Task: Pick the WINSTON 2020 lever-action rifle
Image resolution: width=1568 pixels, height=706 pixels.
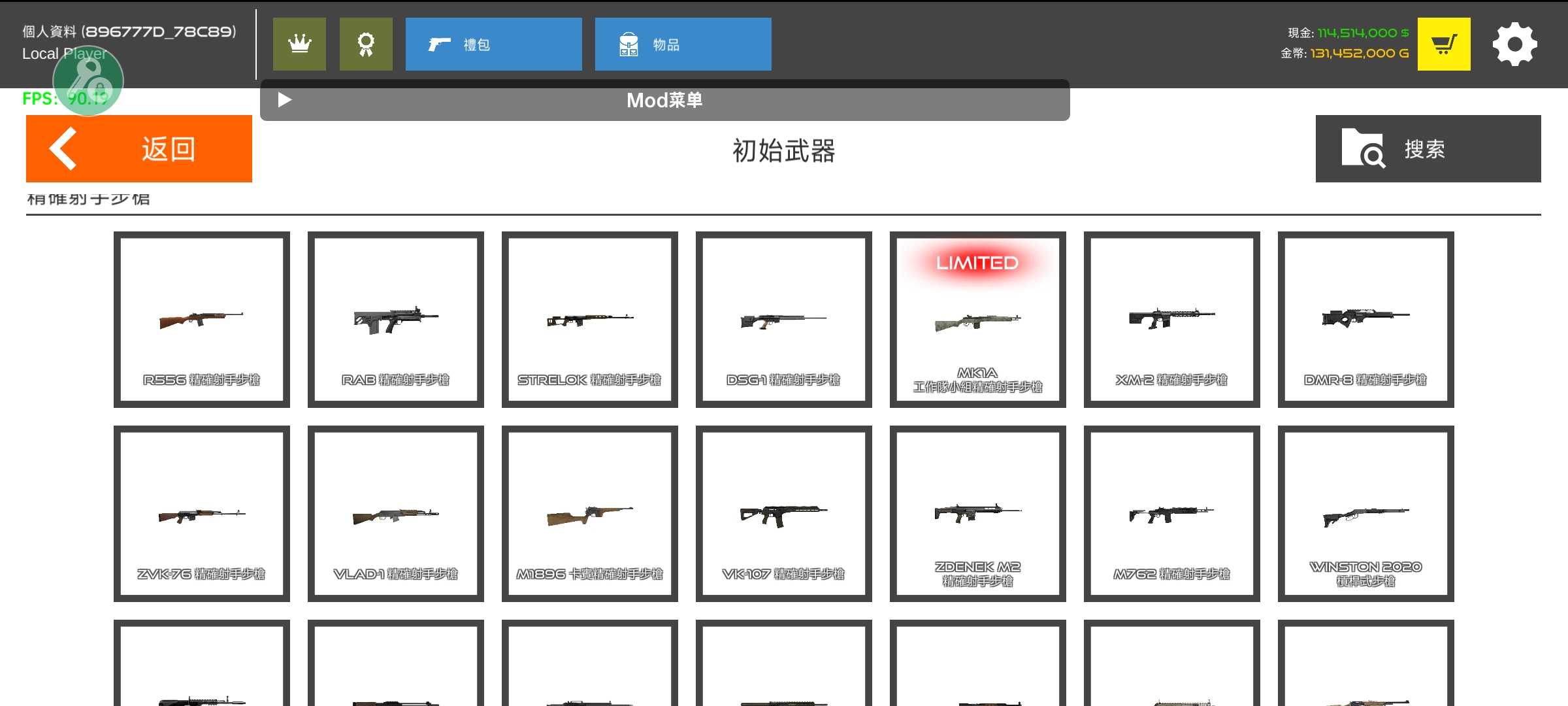Action: click(1365, 514)
